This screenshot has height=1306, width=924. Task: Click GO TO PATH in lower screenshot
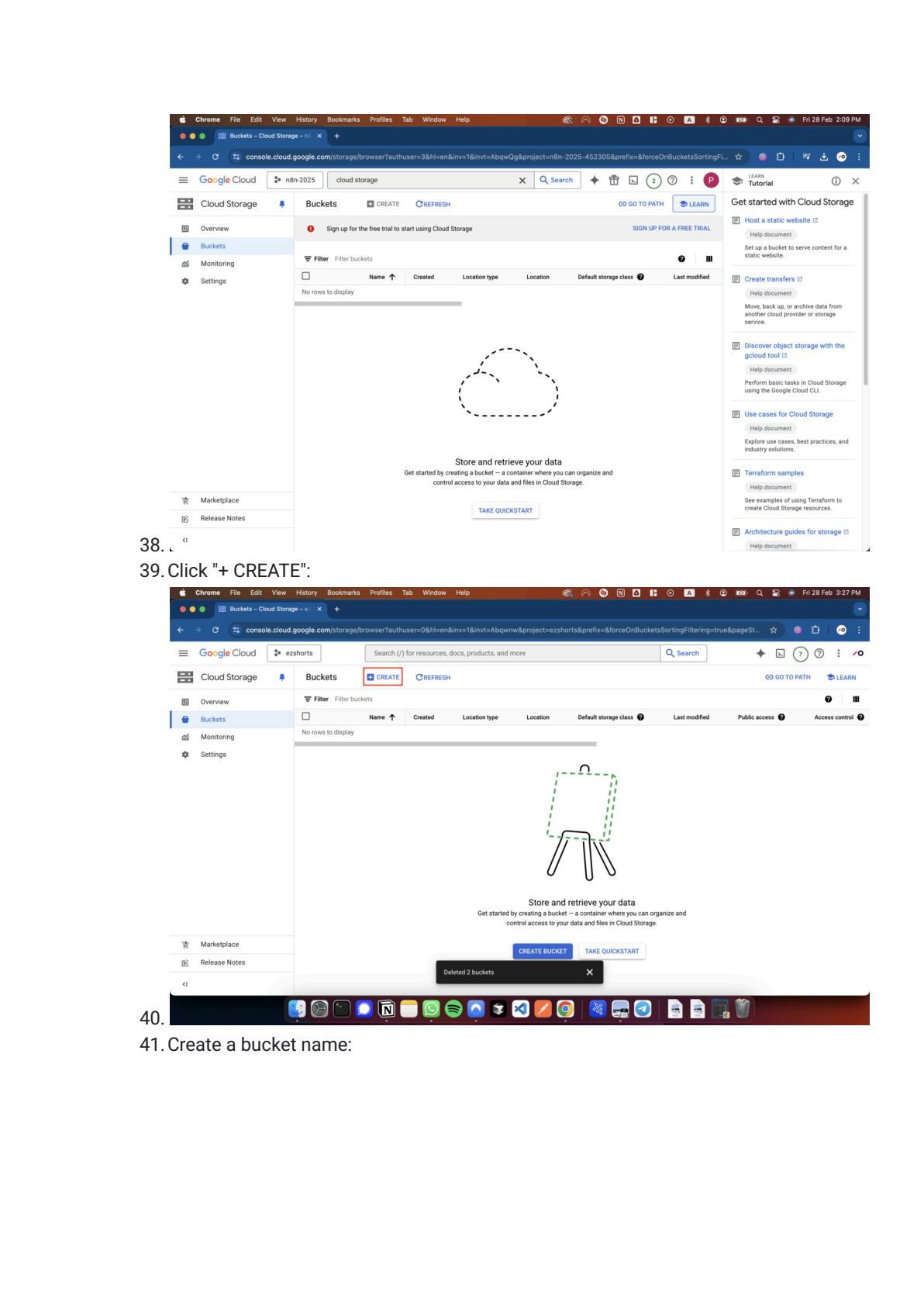pyautogui.click(x=788, y=677)
